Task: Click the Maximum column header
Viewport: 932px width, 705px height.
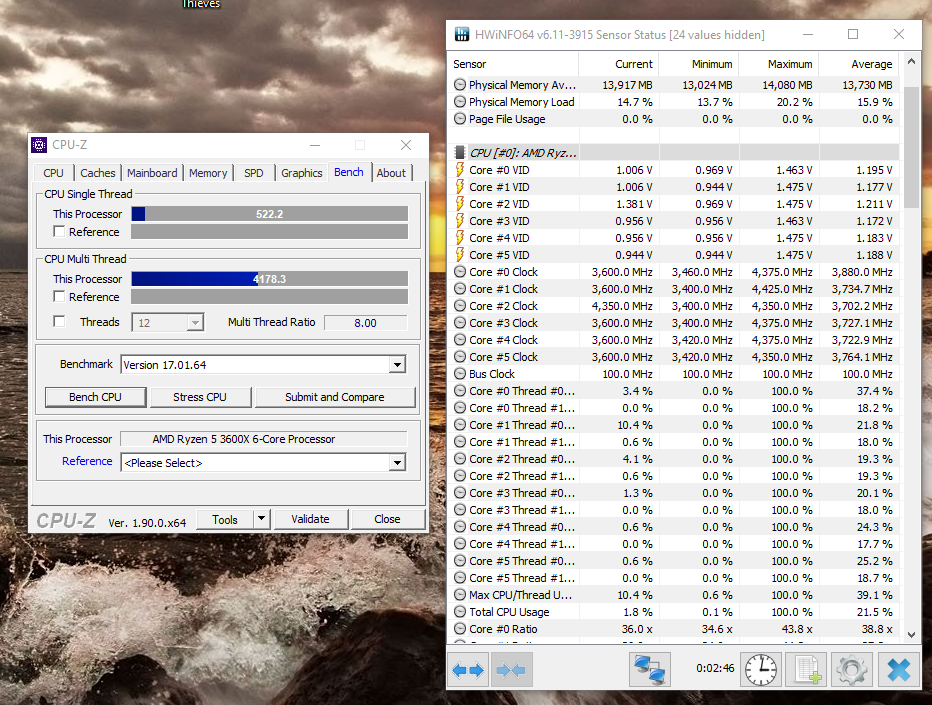Action: (x=779, y=64)
